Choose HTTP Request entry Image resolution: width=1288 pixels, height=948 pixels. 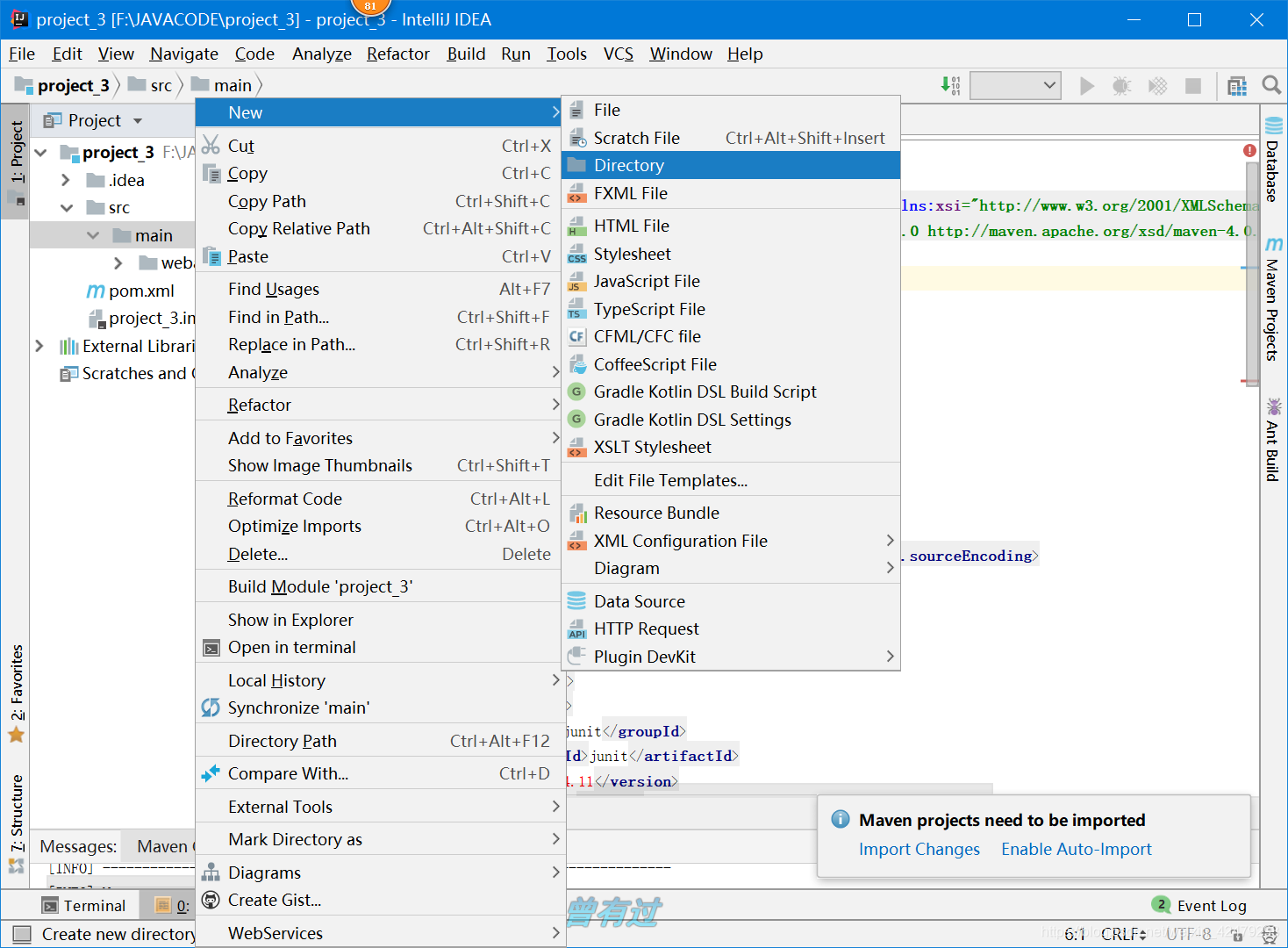pos(731,628)
